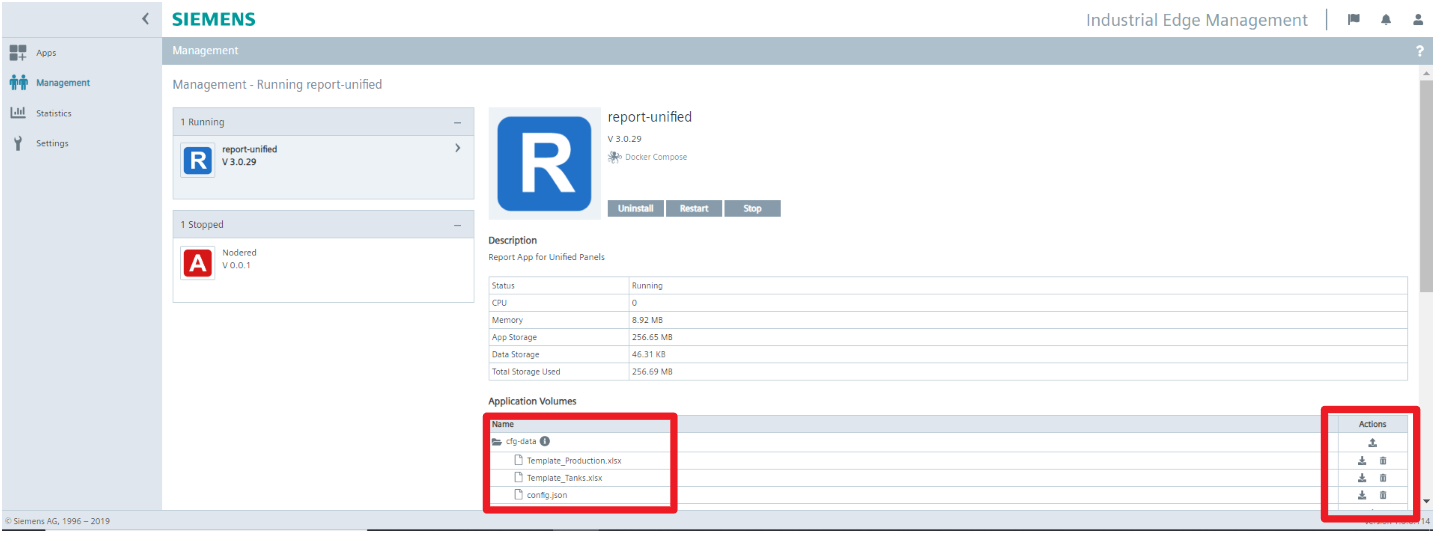Download config.json
Viewport: 1437px width, 533px height.
(x=1362, y=495)
